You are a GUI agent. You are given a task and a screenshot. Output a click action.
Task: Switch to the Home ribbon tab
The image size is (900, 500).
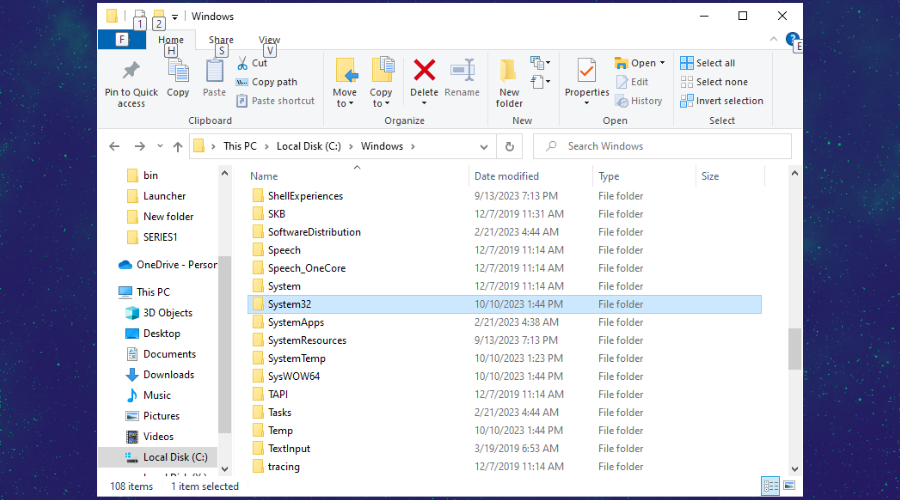point(171,40)
